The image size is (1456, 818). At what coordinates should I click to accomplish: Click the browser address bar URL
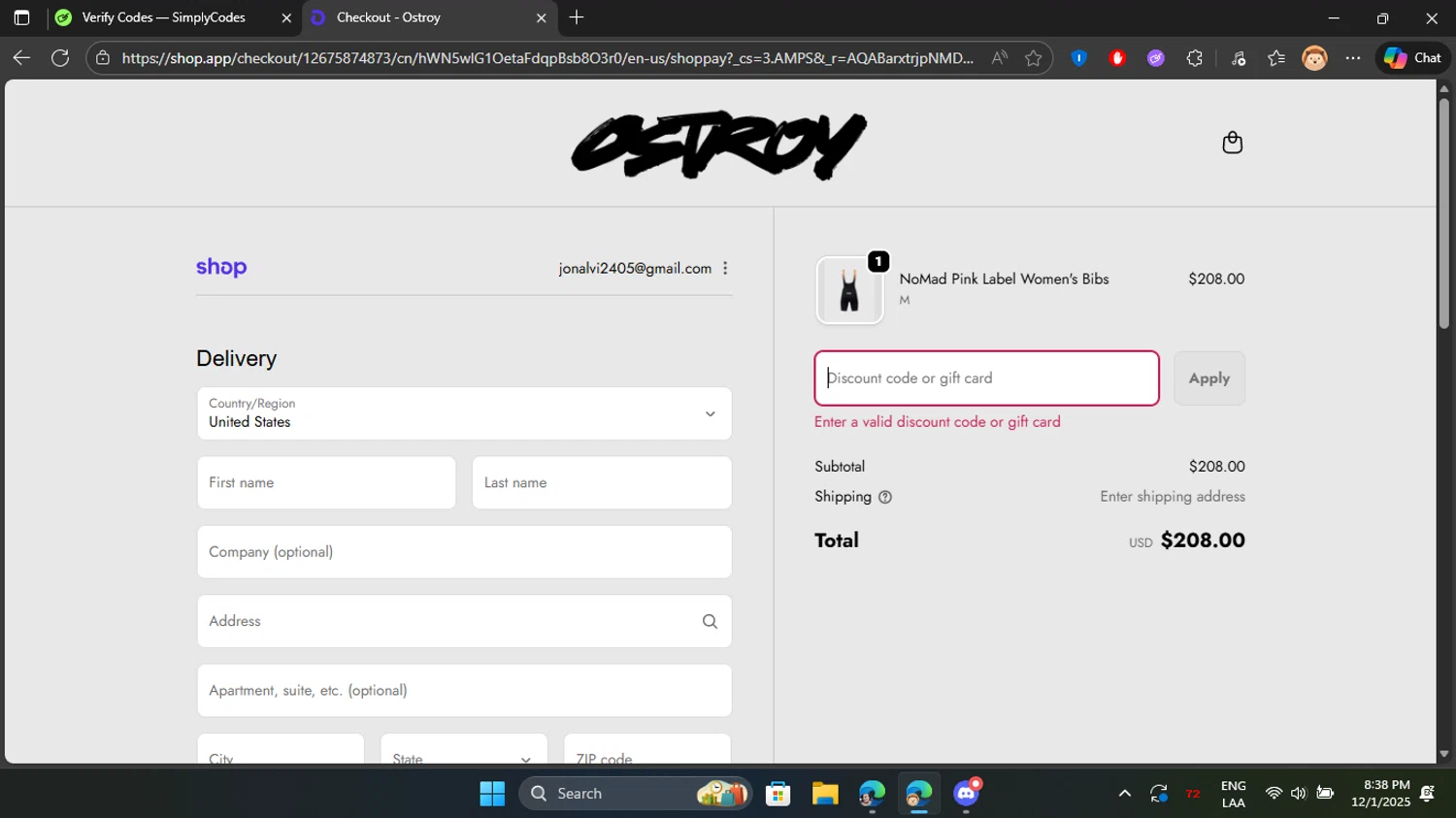[547, 58]
